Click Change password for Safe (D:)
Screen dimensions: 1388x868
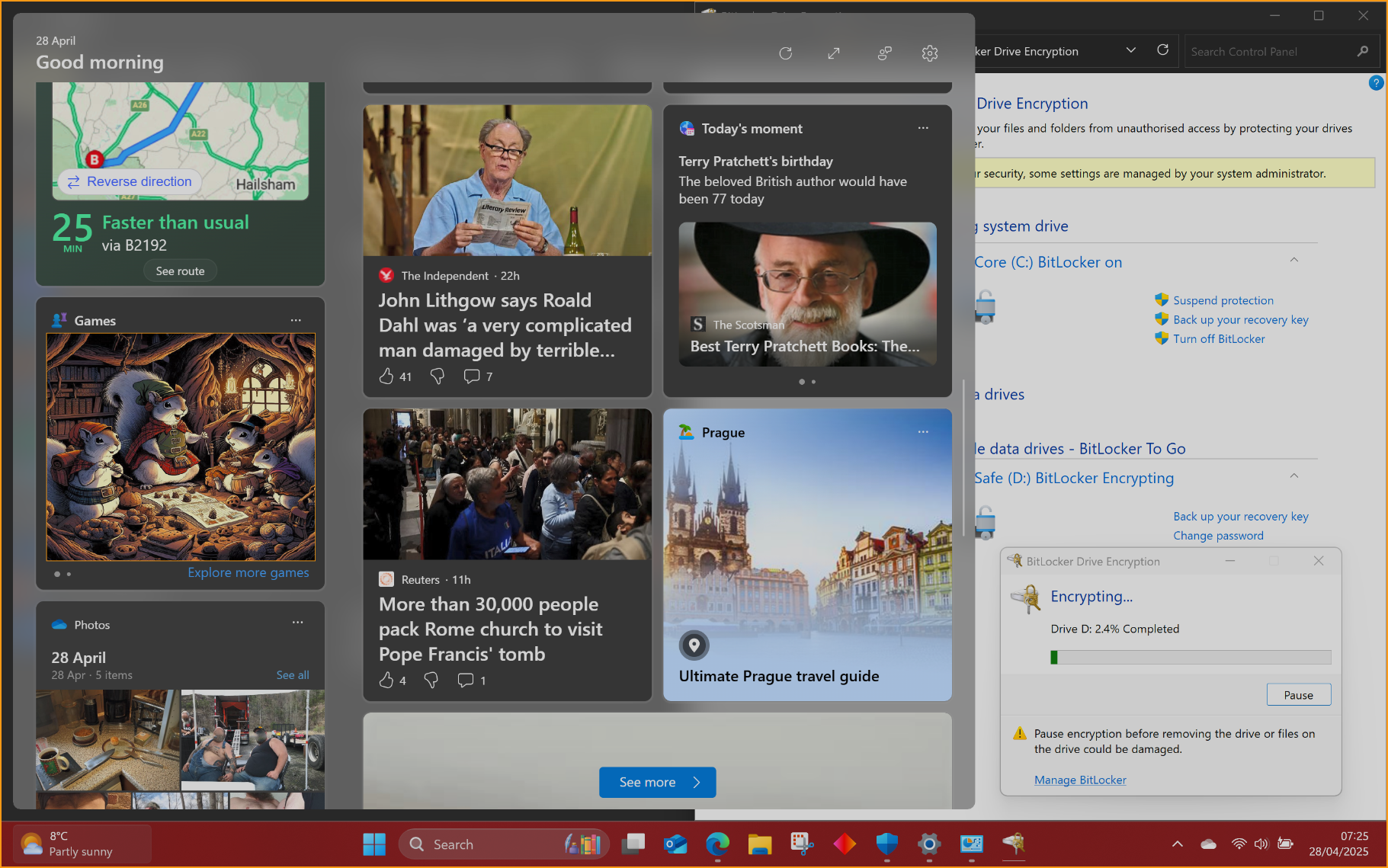point(1218,535)
